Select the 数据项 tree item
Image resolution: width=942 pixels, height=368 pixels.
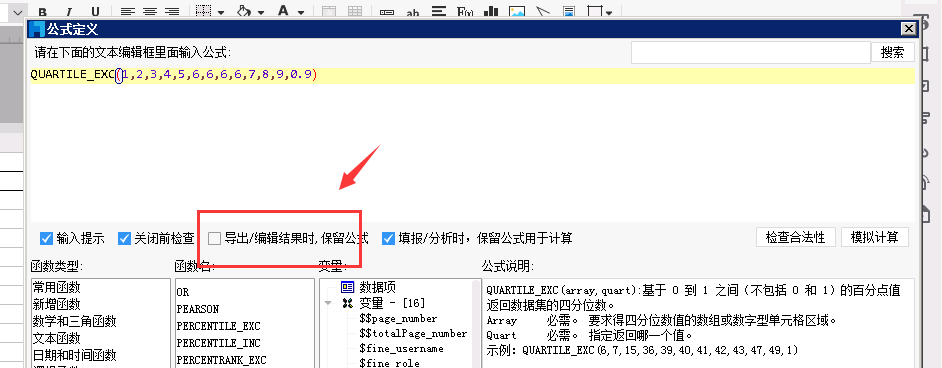coord(377,287)
